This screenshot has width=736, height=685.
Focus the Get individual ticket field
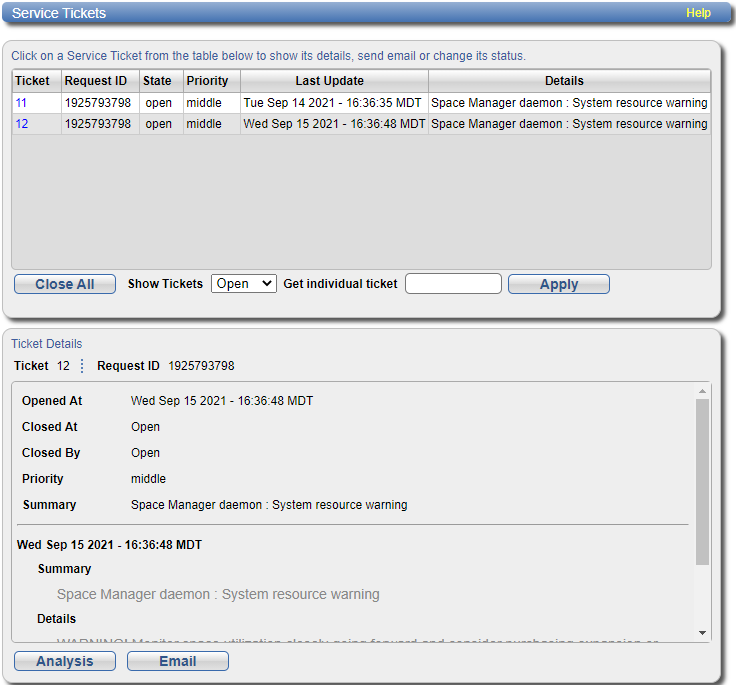[x=453, y=284]
